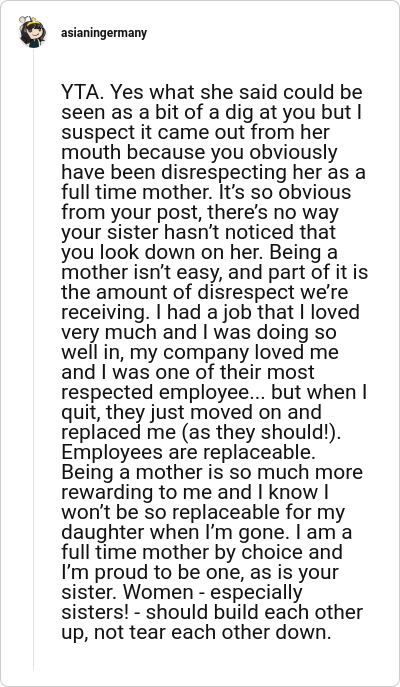The height and width of the screenshot is (687, 400).
Task: Click the closing text 'up, not tear each other down.'
Action: 196,633
